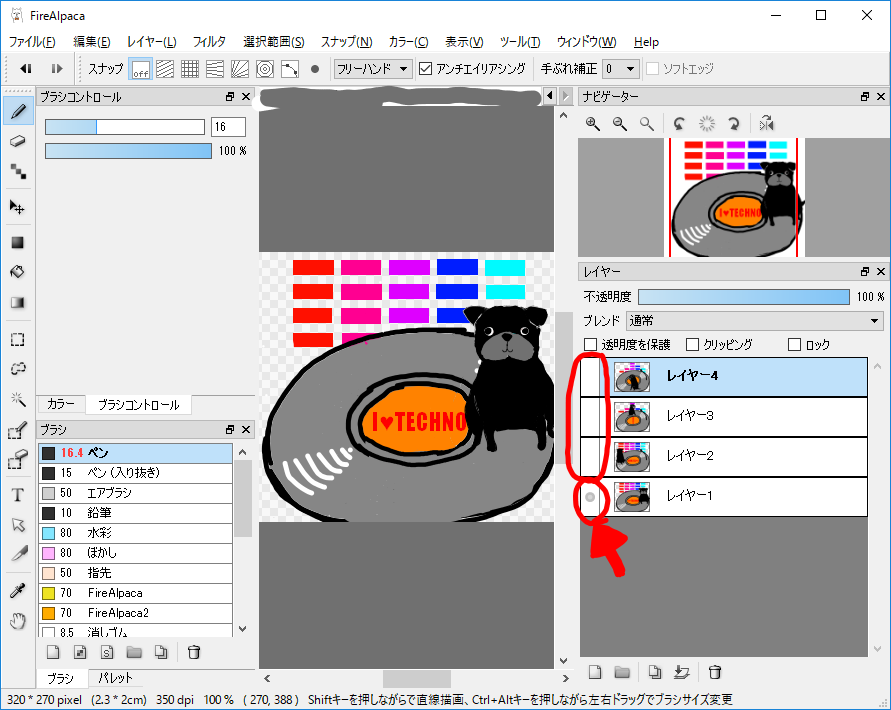Select the Select Eraser tool
The width and height of the screenshot is (891, 710).
click(18, 459)
